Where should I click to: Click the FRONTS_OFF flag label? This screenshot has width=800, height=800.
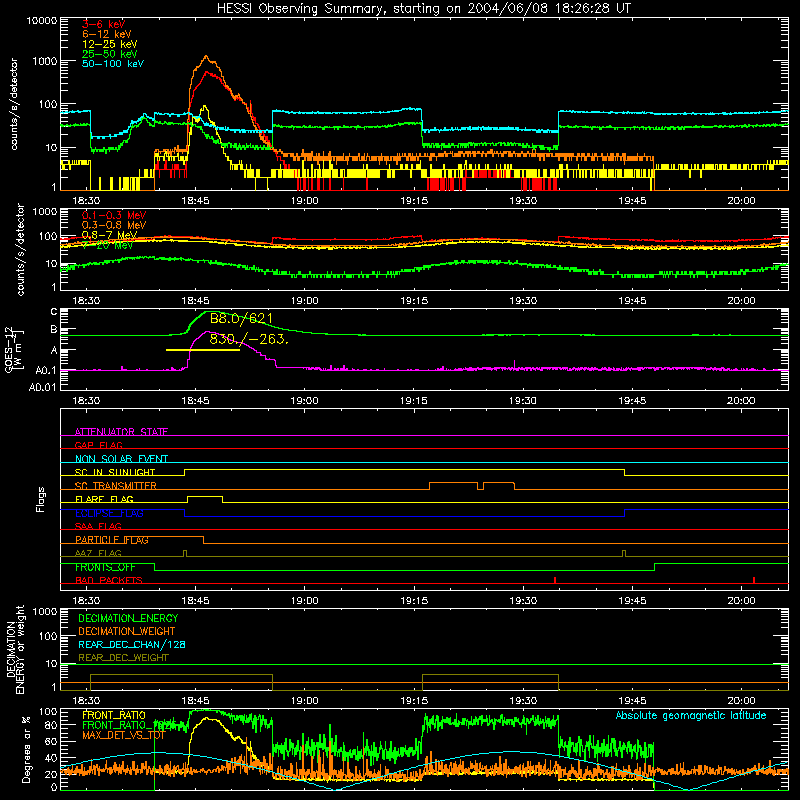click(105, 567)
